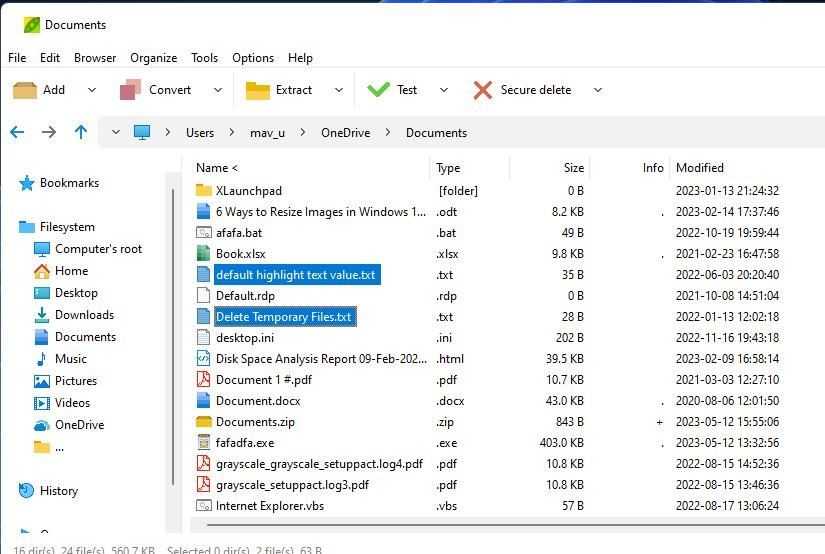Open the Add button dropdown arrow
Image resolution: width=825 pixels, height=554 pixels.
click(x=92, y=90)
